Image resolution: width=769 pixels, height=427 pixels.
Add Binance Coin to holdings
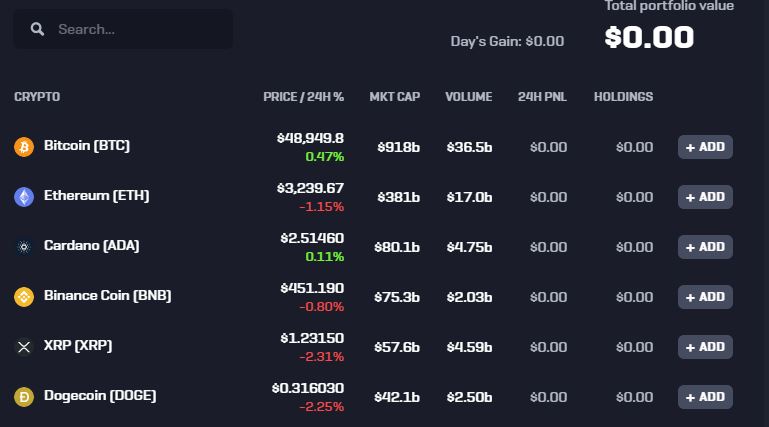(705, 297)
